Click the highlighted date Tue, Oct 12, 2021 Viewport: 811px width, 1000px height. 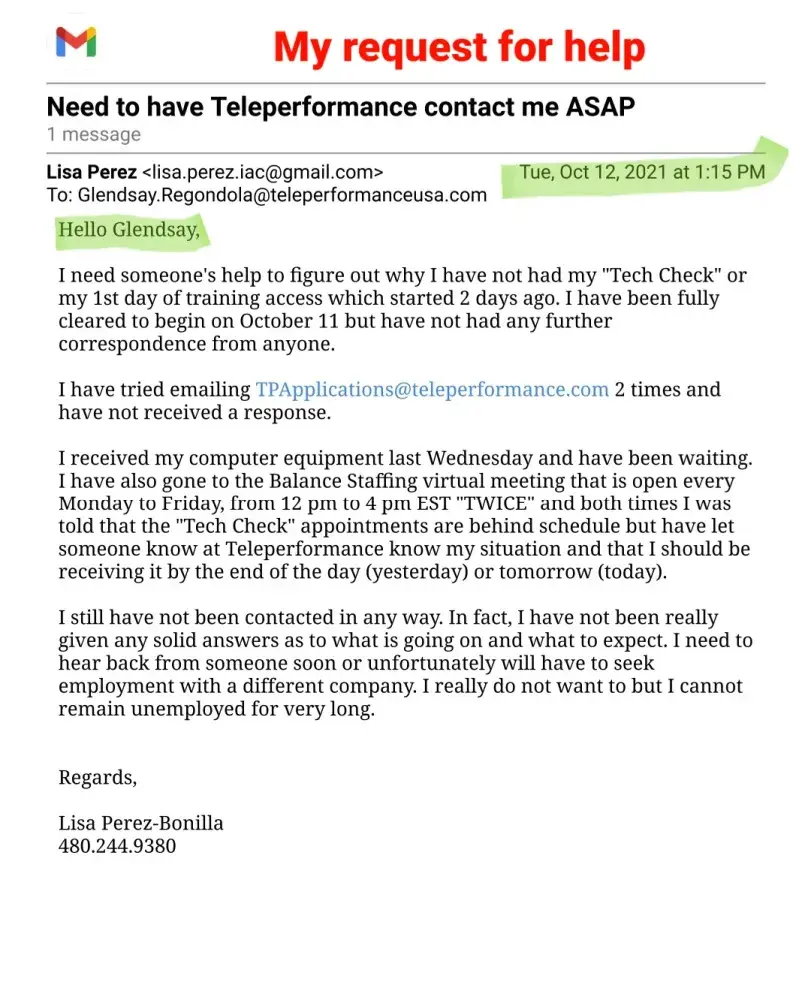coord(642,172)
